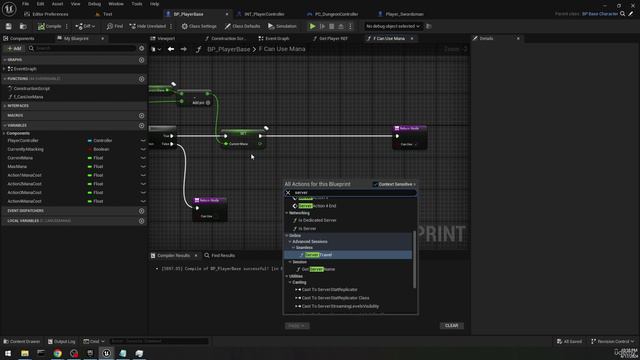The image size is (640, 360).
Task: Switch to the INT_PlayerController tab
Action: pyautogui.click(x=264, y=14)
